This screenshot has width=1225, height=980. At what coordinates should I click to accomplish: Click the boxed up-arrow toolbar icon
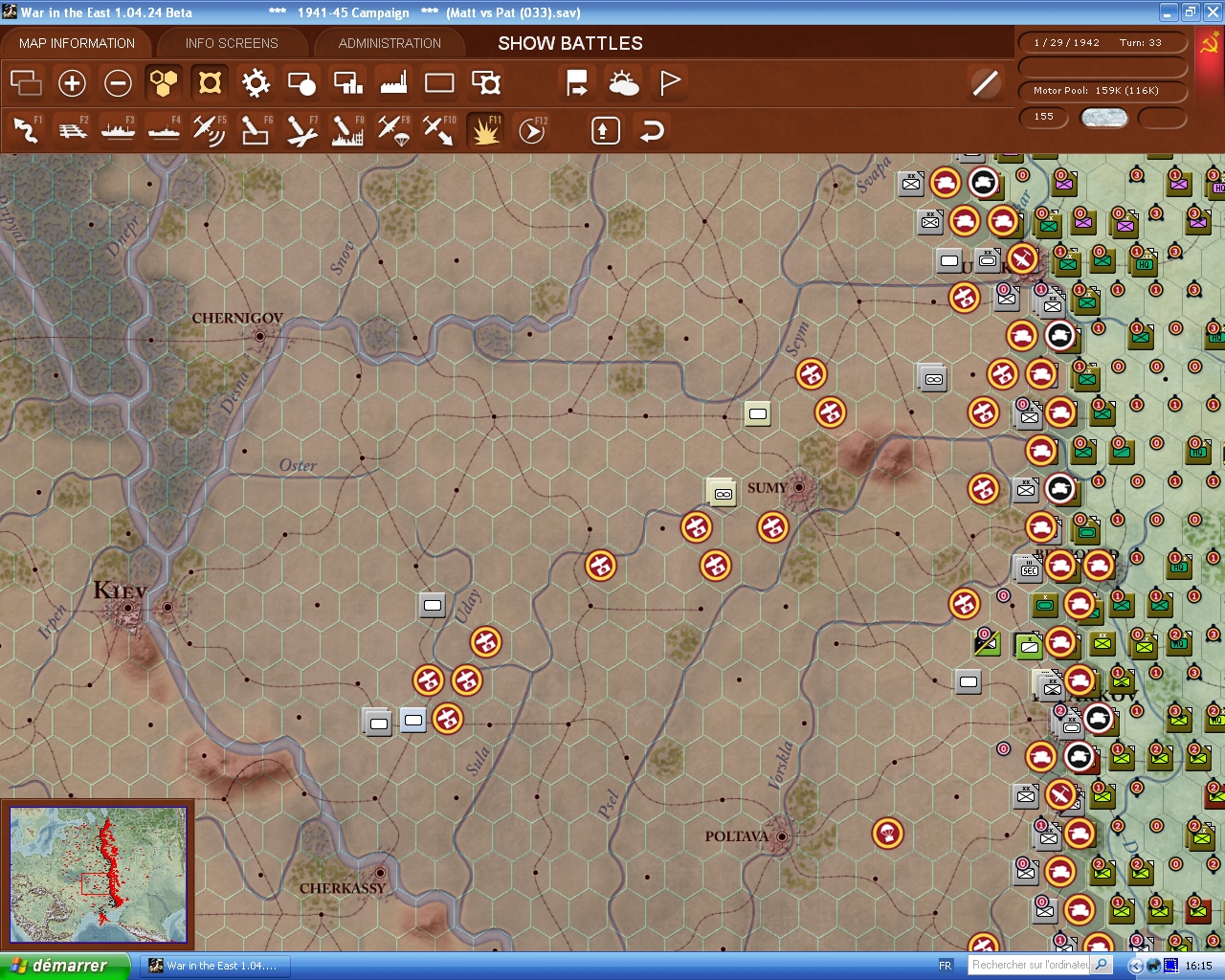tap(605, 130)
